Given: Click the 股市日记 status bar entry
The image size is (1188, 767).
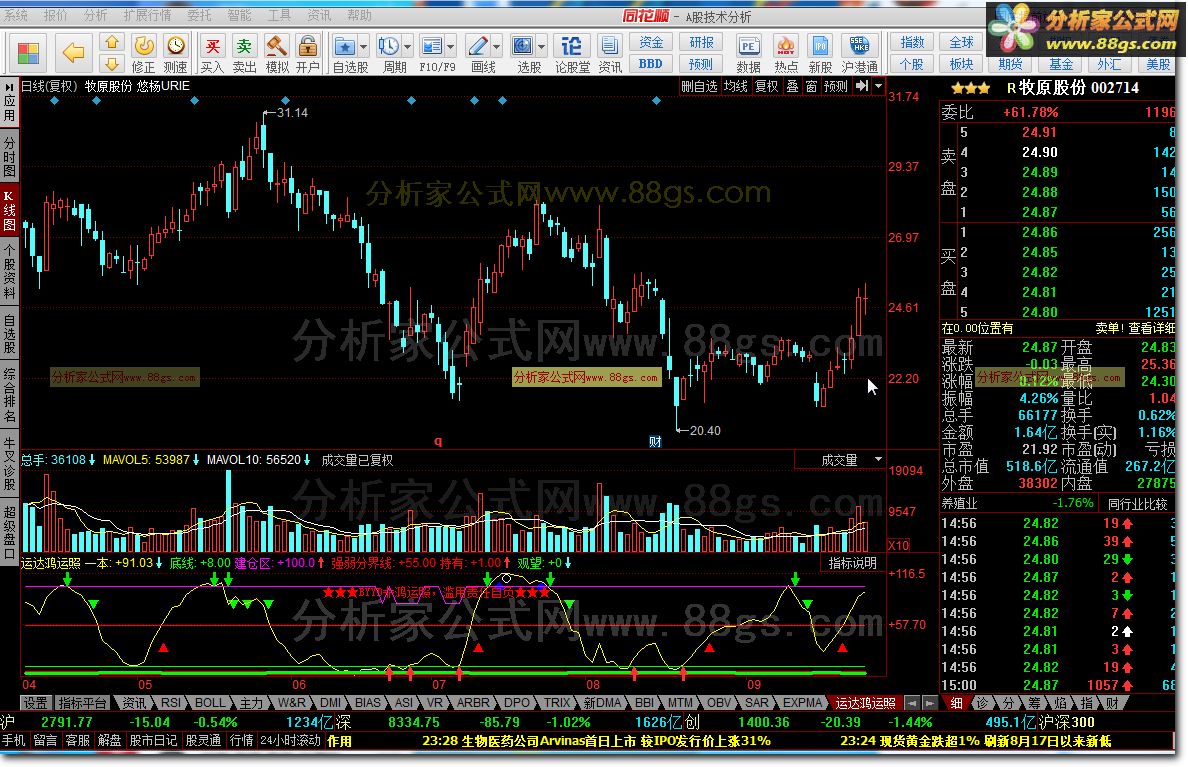Looking at the screenshot, I should [153, 740].
